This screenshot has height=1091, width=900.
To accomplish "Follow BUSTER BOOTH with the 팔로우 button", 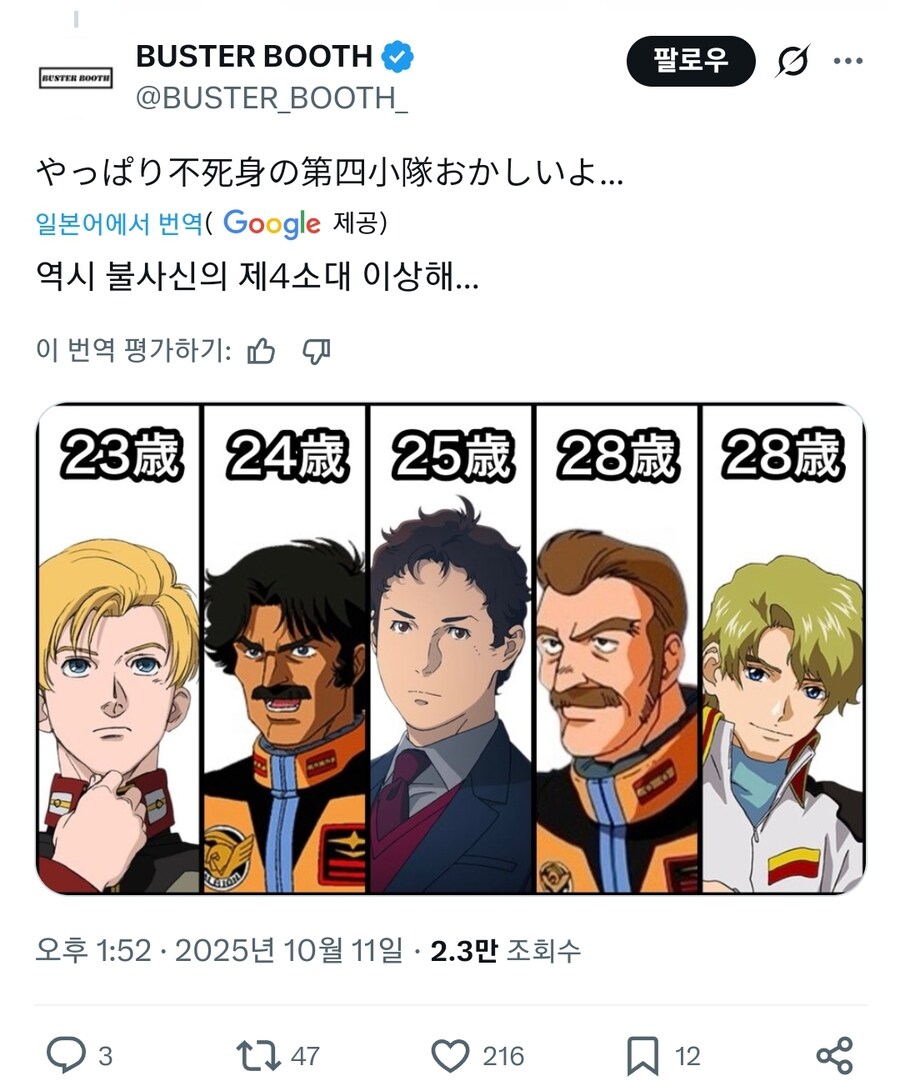I will pyautogui.click(x=690, y=61).
